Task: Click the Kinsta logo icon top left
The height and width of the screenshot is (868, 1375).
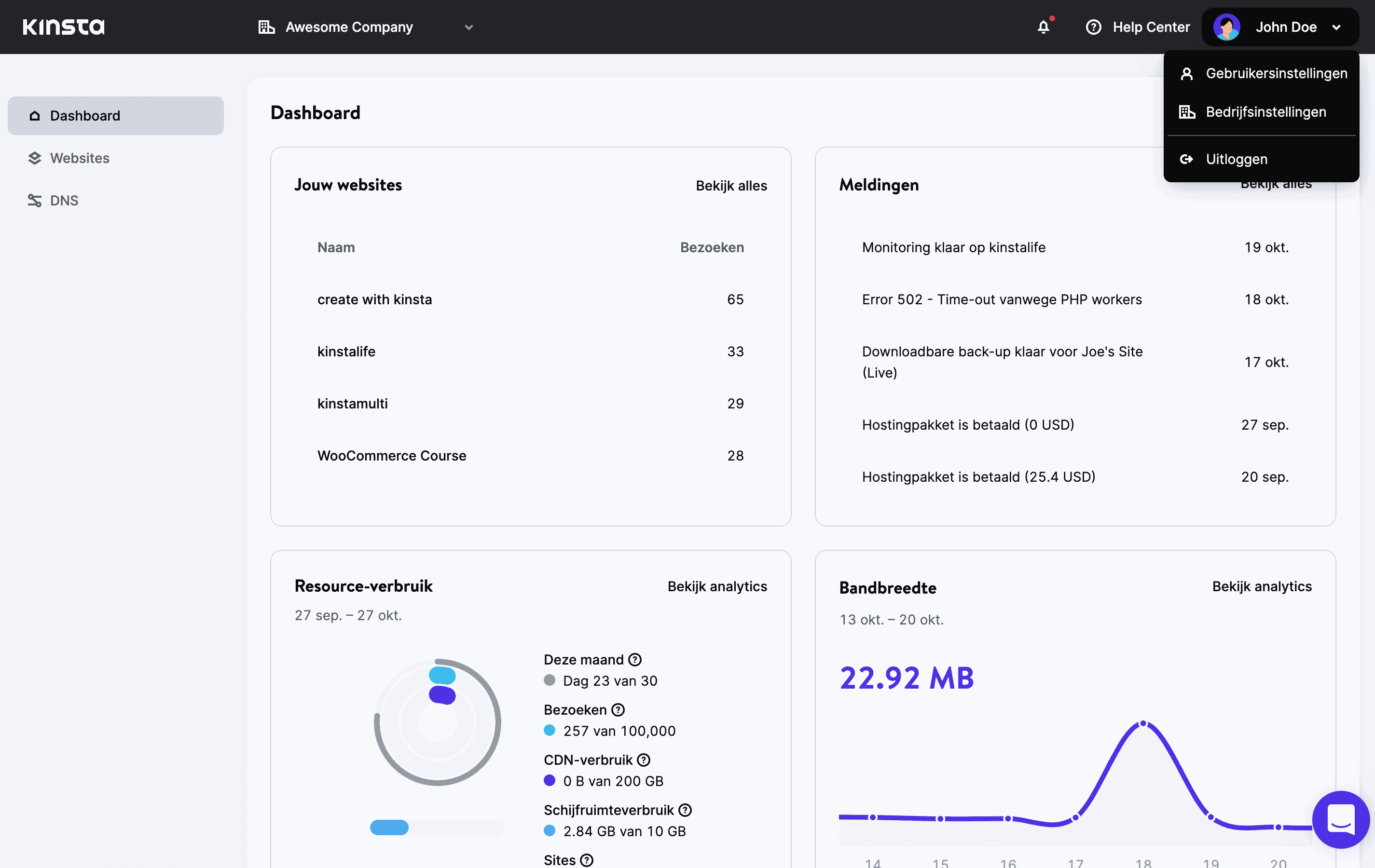Action: pos(63,27)
